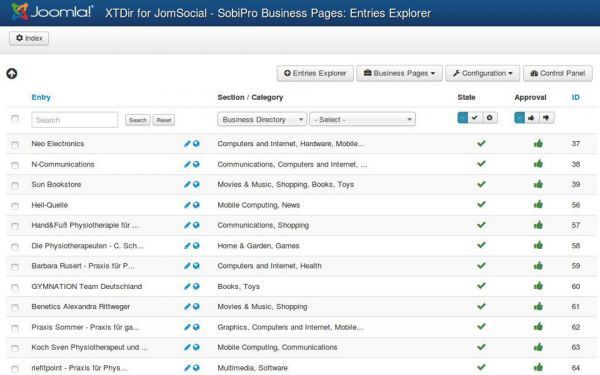Open the Entries Explorer toolbar button
The image size is (600, 375).
[315, 73]
